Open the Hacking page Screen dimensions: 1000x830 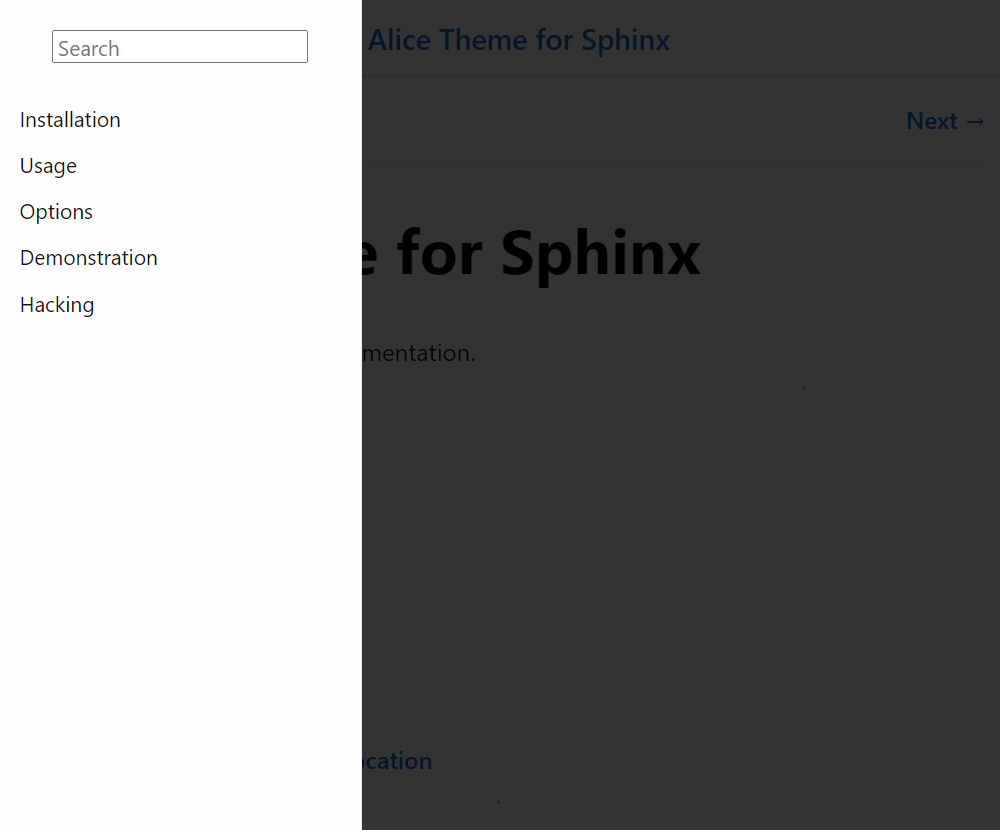point(57,305)
